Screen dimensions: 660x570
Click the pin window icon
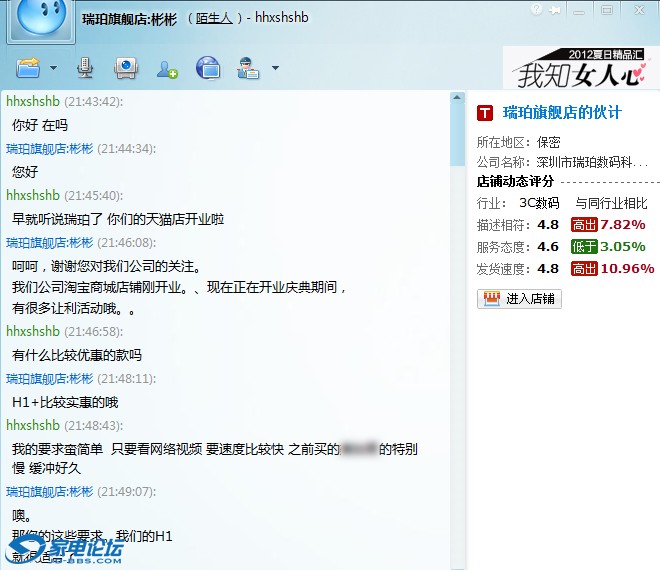pyautogui.click(x=555, y=10)
